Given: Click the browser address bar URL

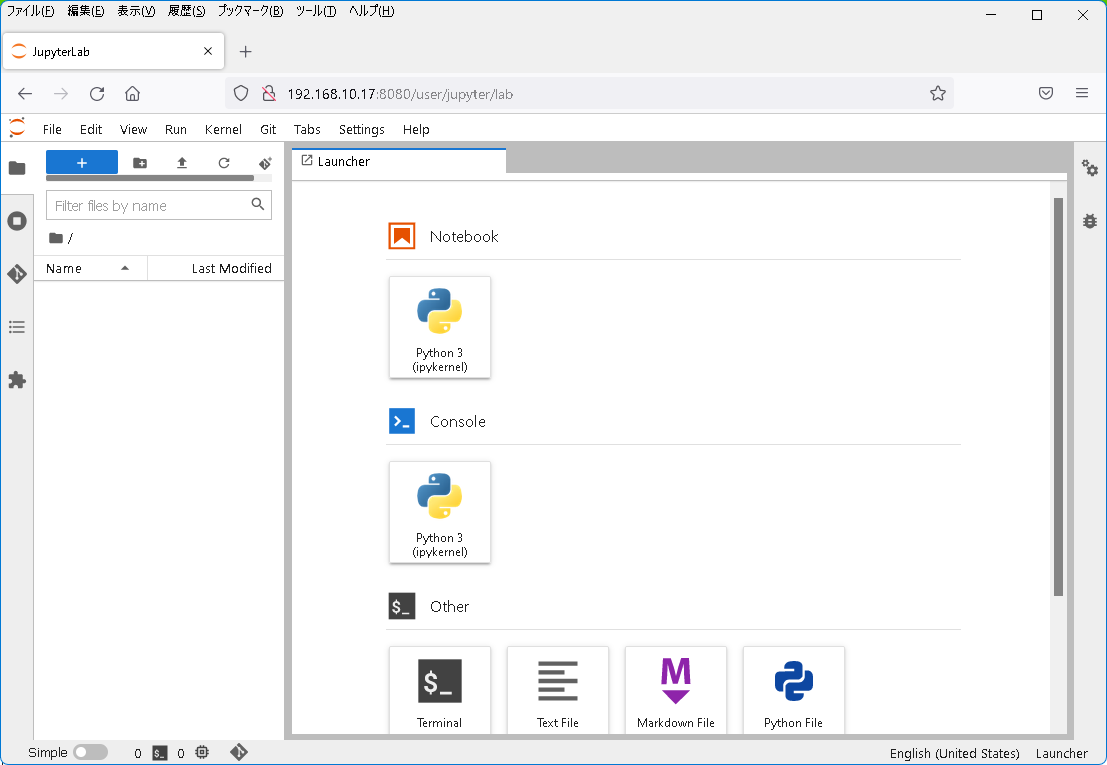Looking at the screenshot, I should click(x=400, y=94).
